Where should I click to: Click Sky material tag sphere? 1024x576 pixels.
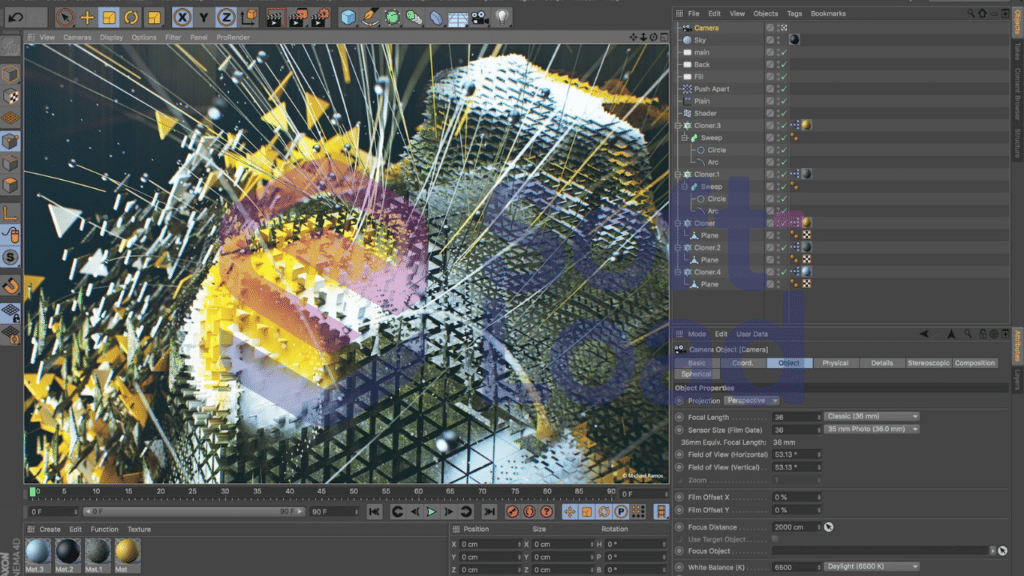(x=794, y=40)
